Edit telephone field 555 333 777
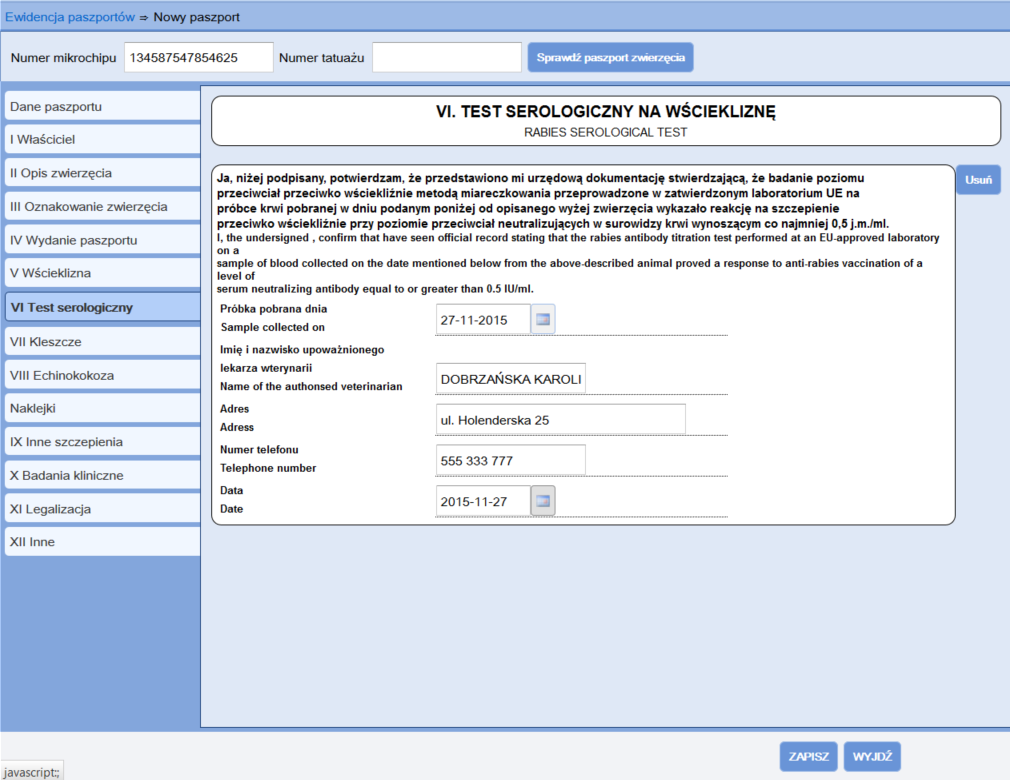Screen dimensions: 1010x780 tap(511, 461)
